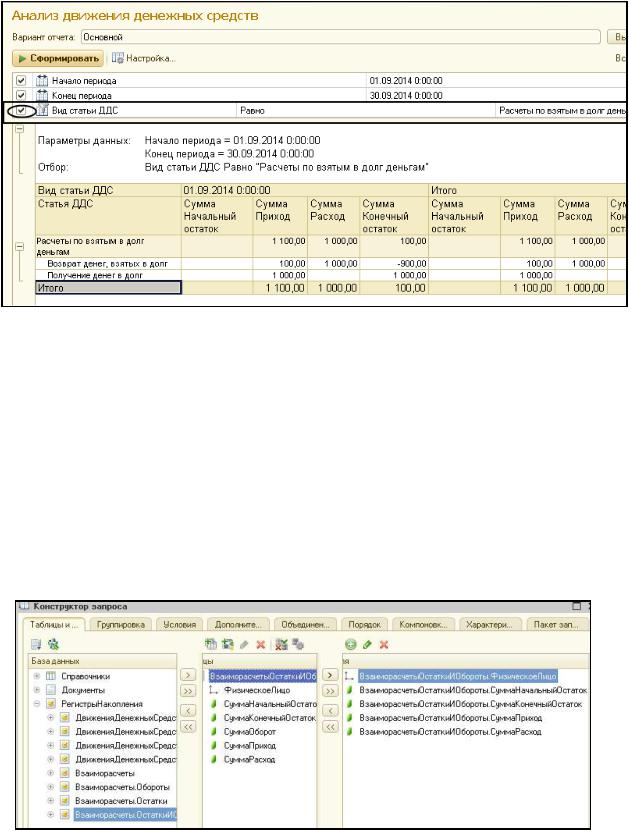
Task: Click the -900,00 ending balance cell
Action: pos(394,263)
